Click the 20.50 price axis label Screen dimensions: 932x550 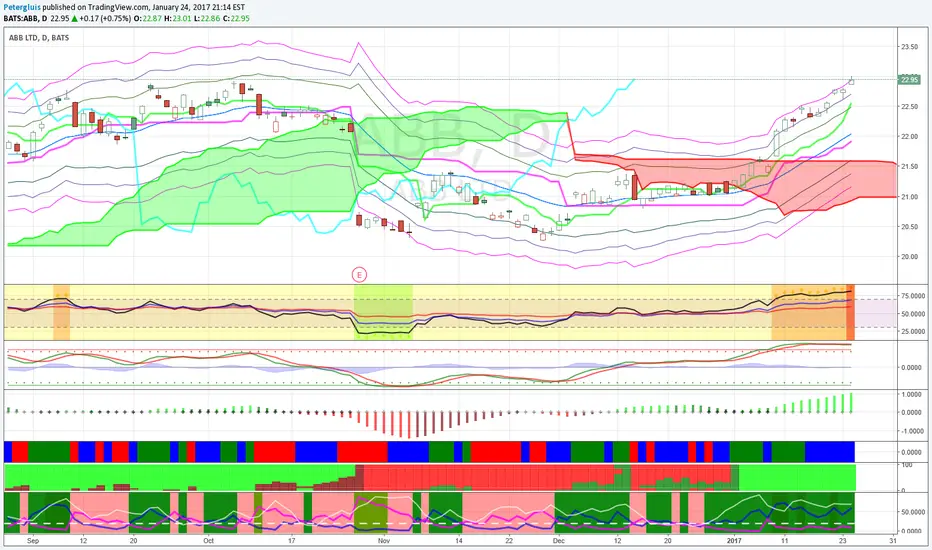coord(909,227)
